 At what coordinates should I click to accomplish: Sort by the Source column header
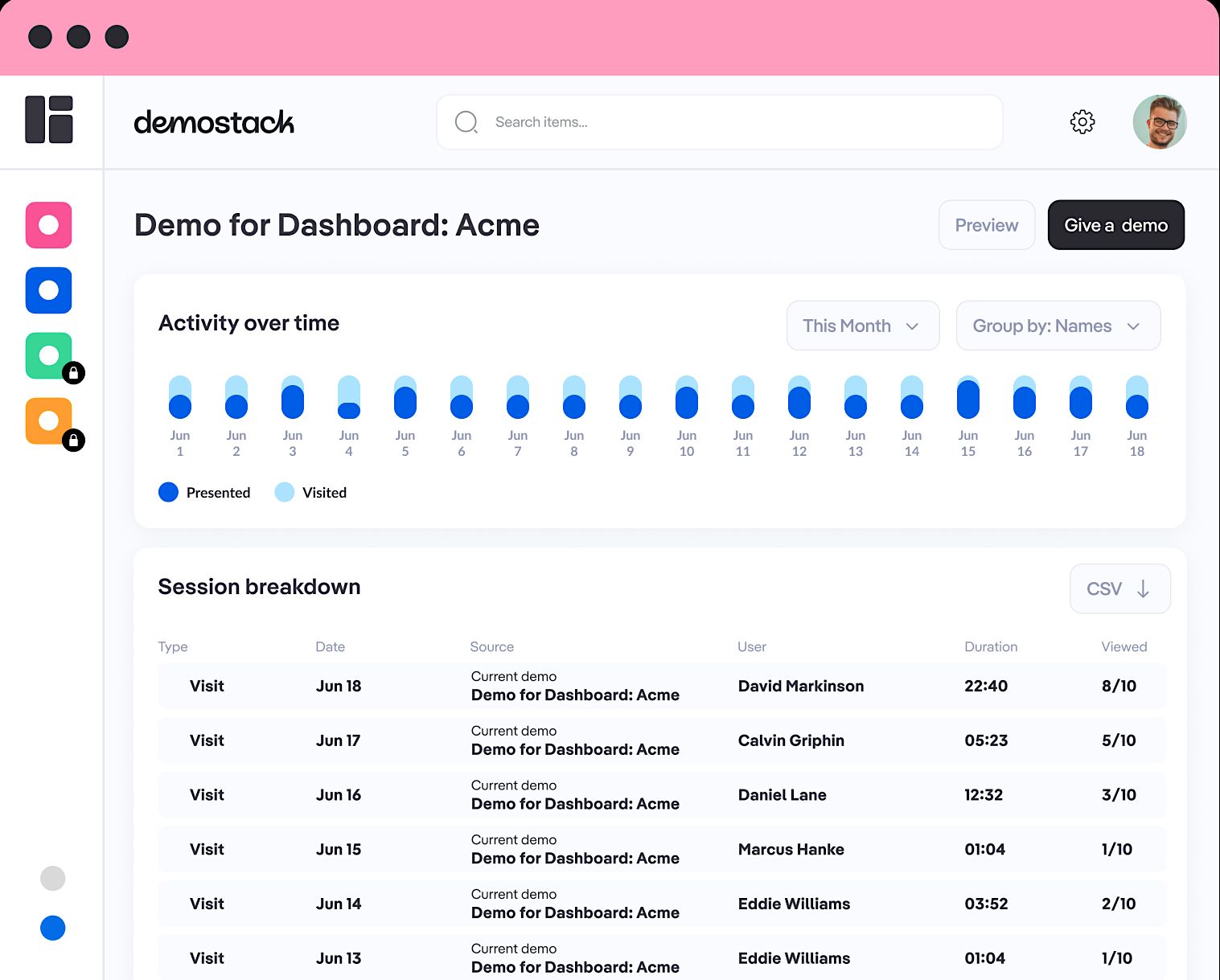tap(492, 647)
